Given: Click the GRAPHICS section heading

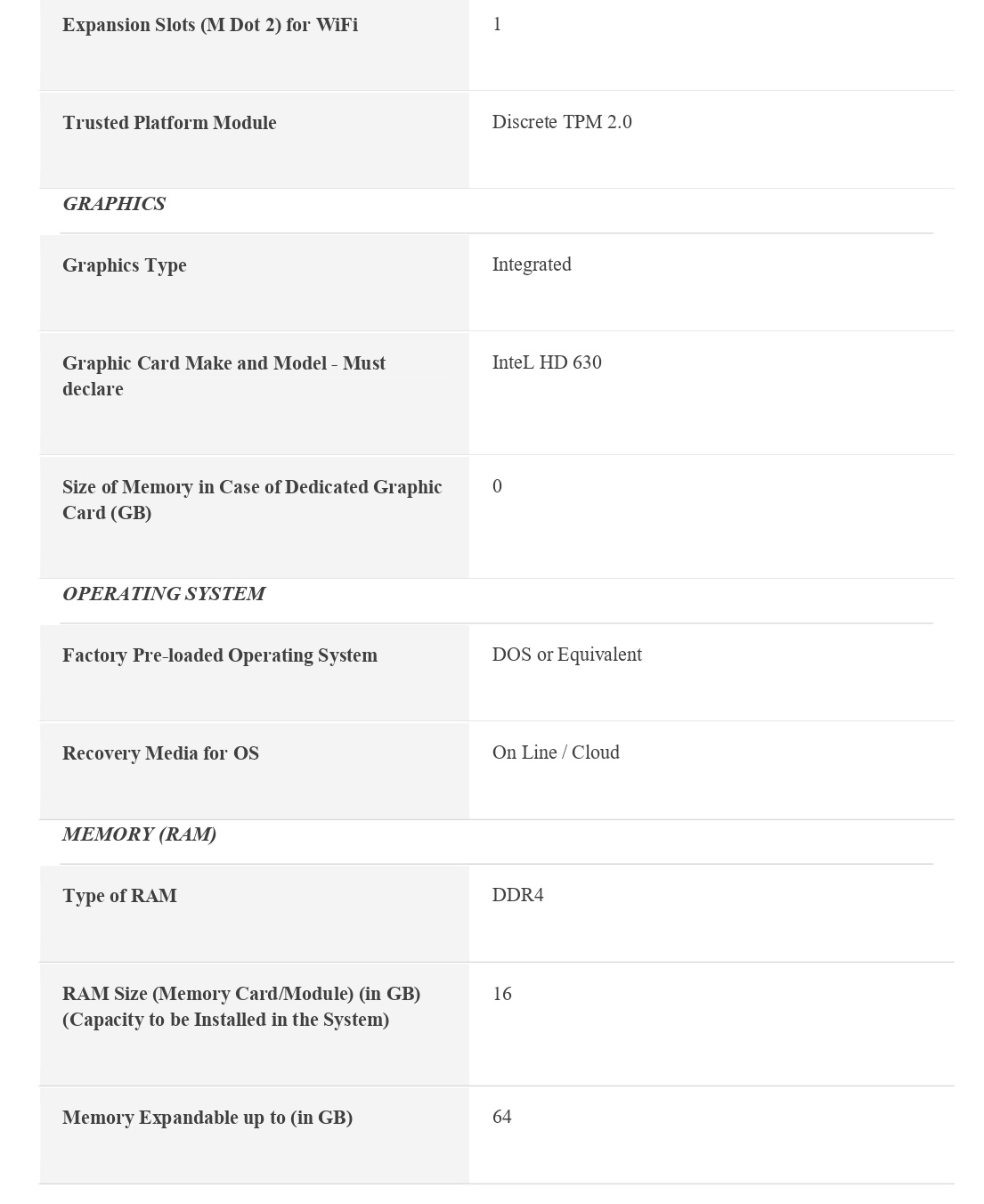Looking at the screenshot, I should [x=114, y=204].
